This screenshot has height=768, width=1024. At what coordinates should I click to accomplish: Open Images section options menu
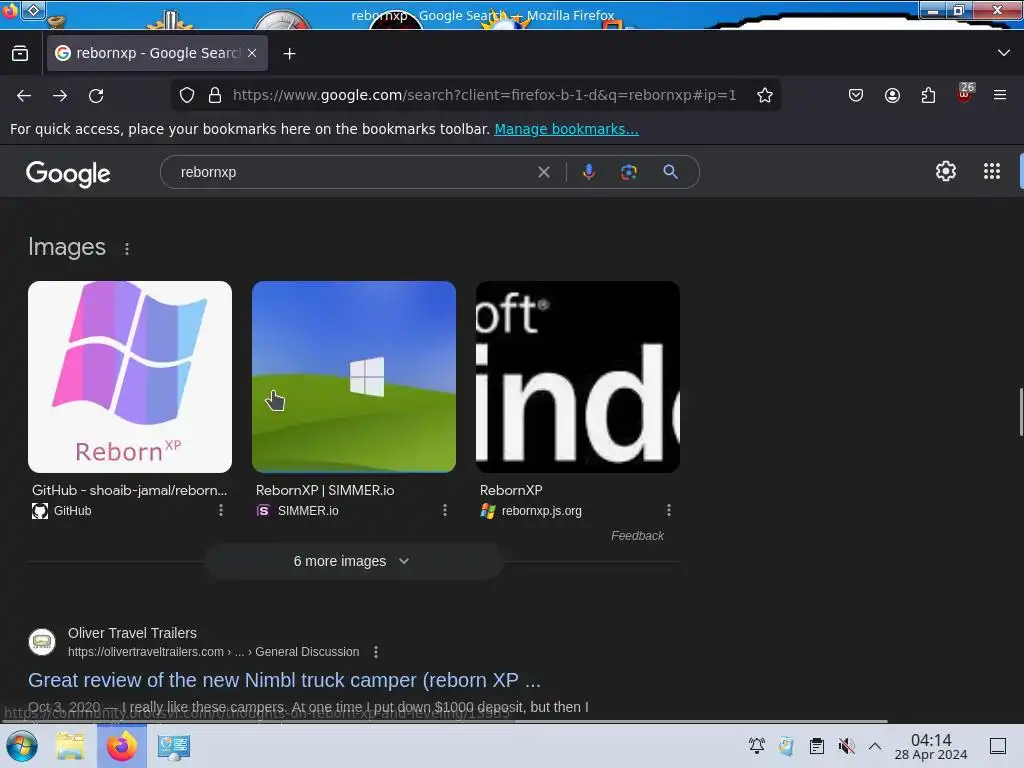tap(127, 249)
